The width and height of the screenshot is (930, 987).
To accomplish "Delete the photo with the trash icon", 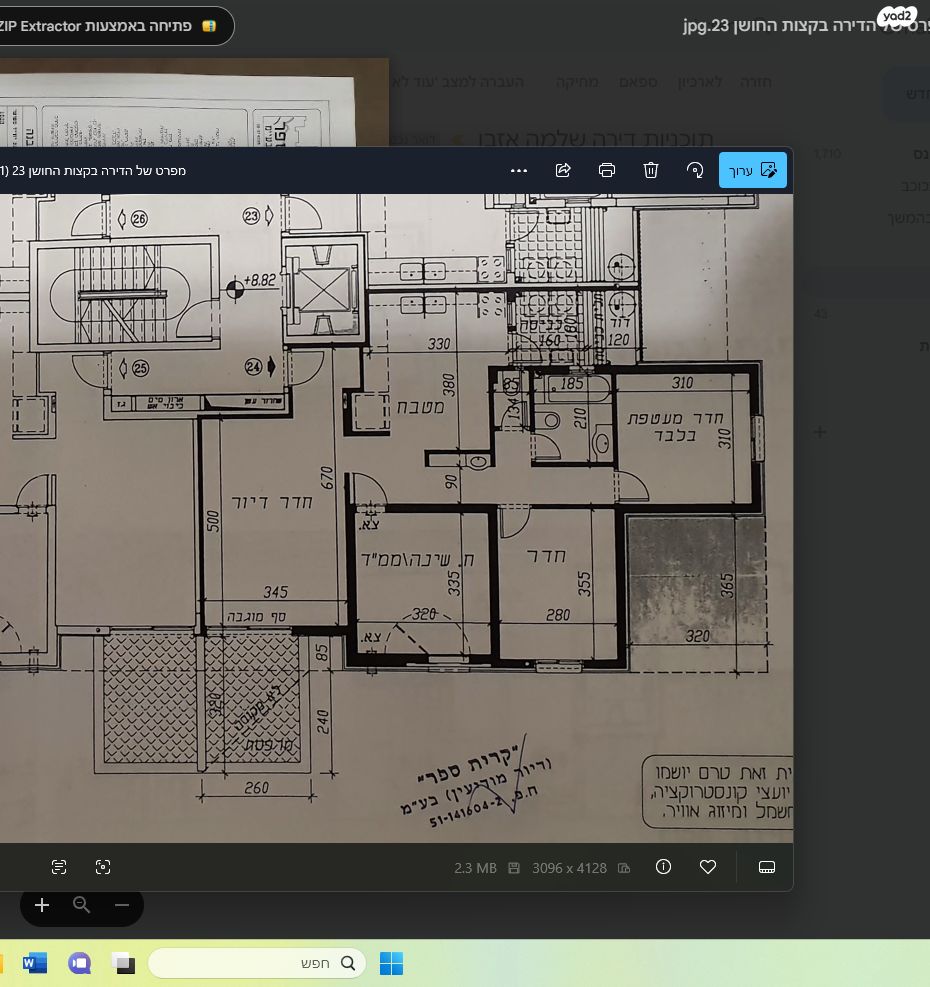I will (650, 170).
